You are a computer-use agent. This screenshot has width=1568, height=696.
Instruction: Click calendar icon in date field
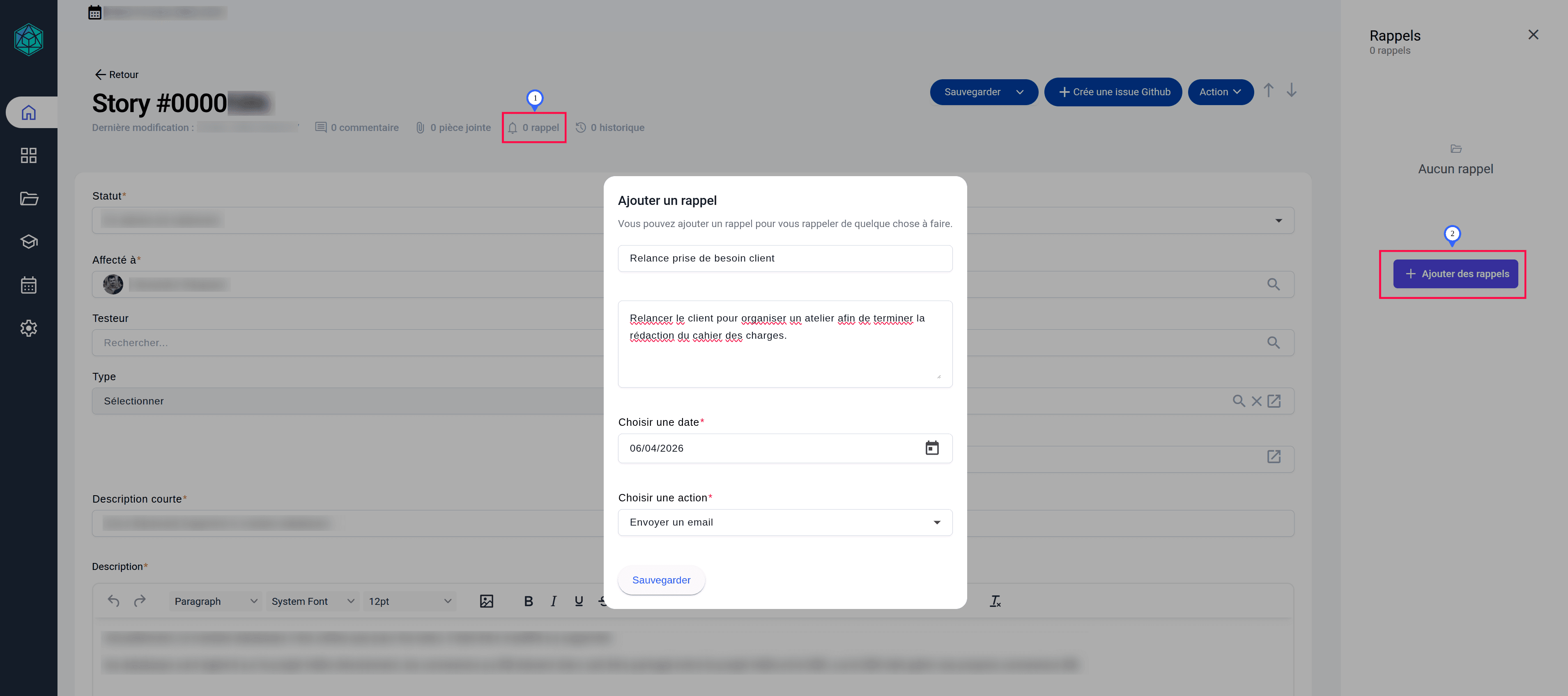pos(931,448)
